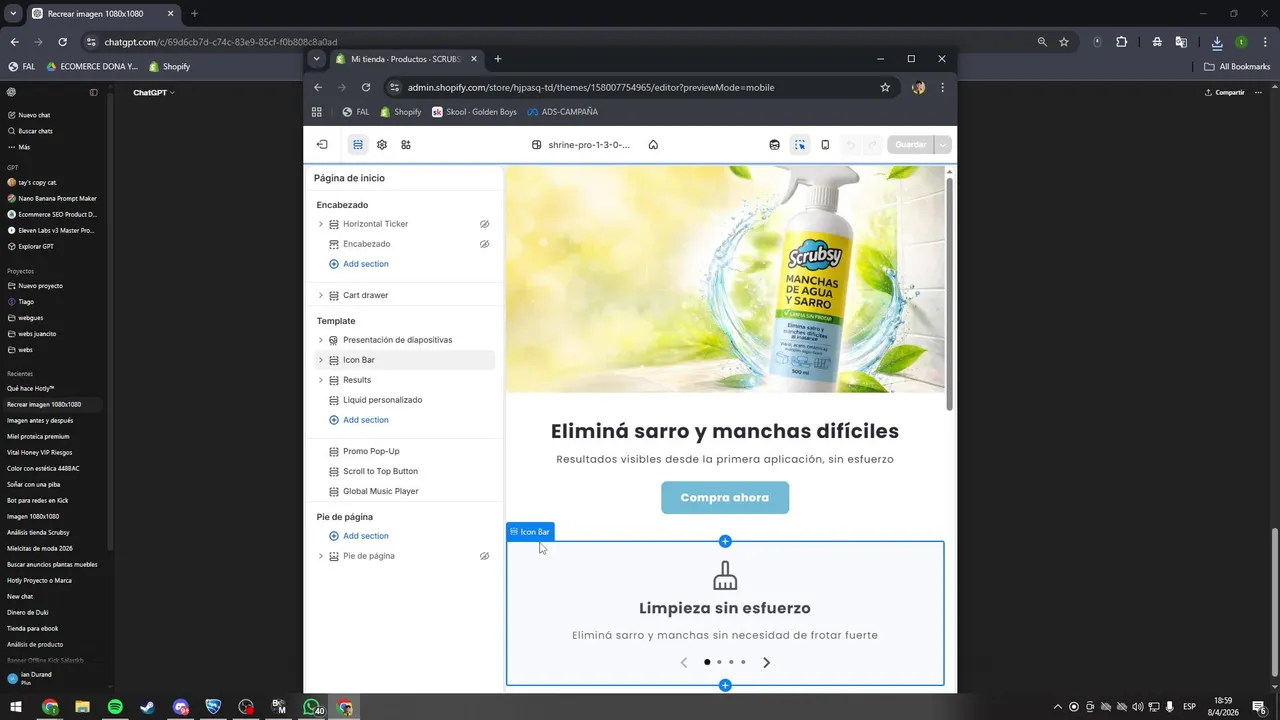Open the Sections panel icon
1280x720 pixels.
point(357,145)
